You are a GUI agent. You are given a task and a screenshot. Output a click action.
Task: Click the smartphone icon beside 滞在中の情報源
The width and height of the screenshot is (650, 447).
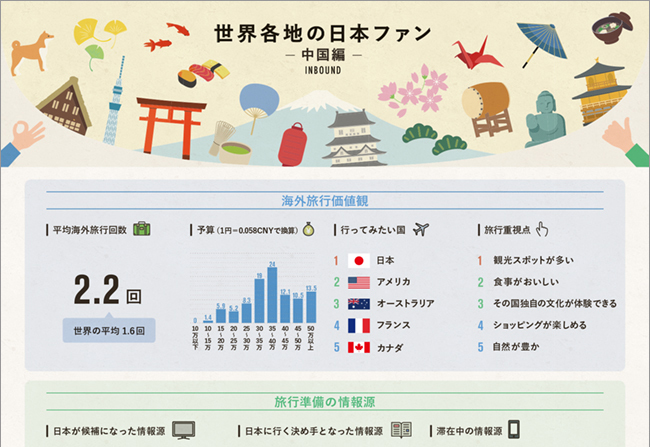[514, 430]
